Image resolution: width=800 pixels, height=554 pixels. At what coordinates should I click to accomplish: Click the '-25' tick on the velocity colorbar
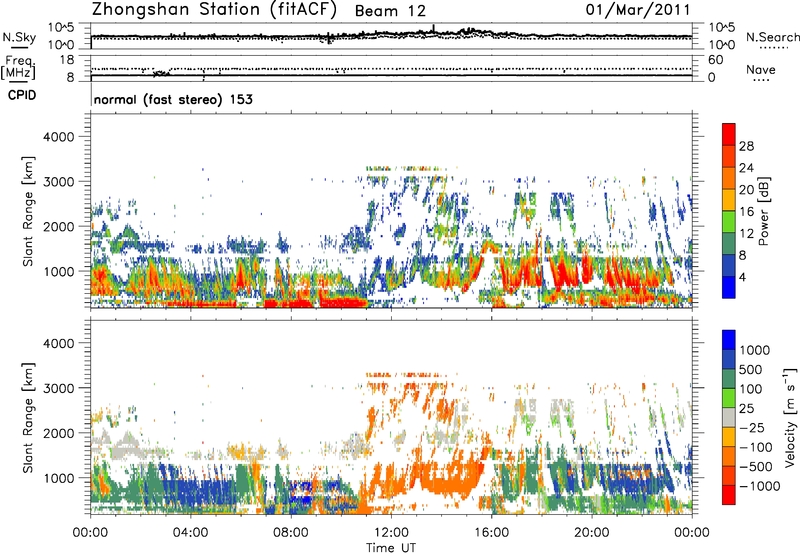752,427
